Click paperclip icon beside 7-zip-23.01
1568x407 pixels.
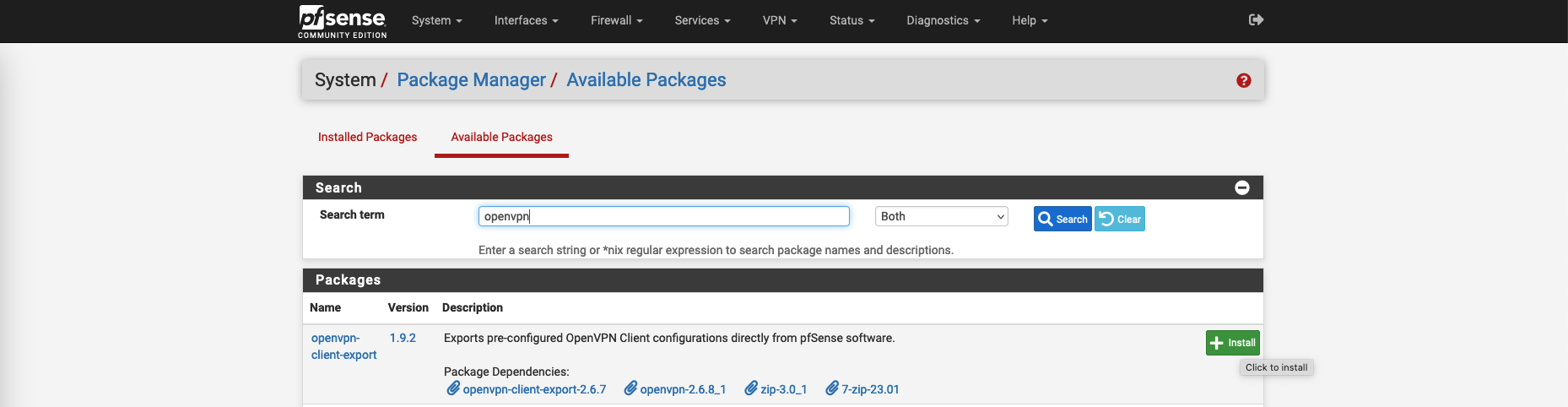832,388
